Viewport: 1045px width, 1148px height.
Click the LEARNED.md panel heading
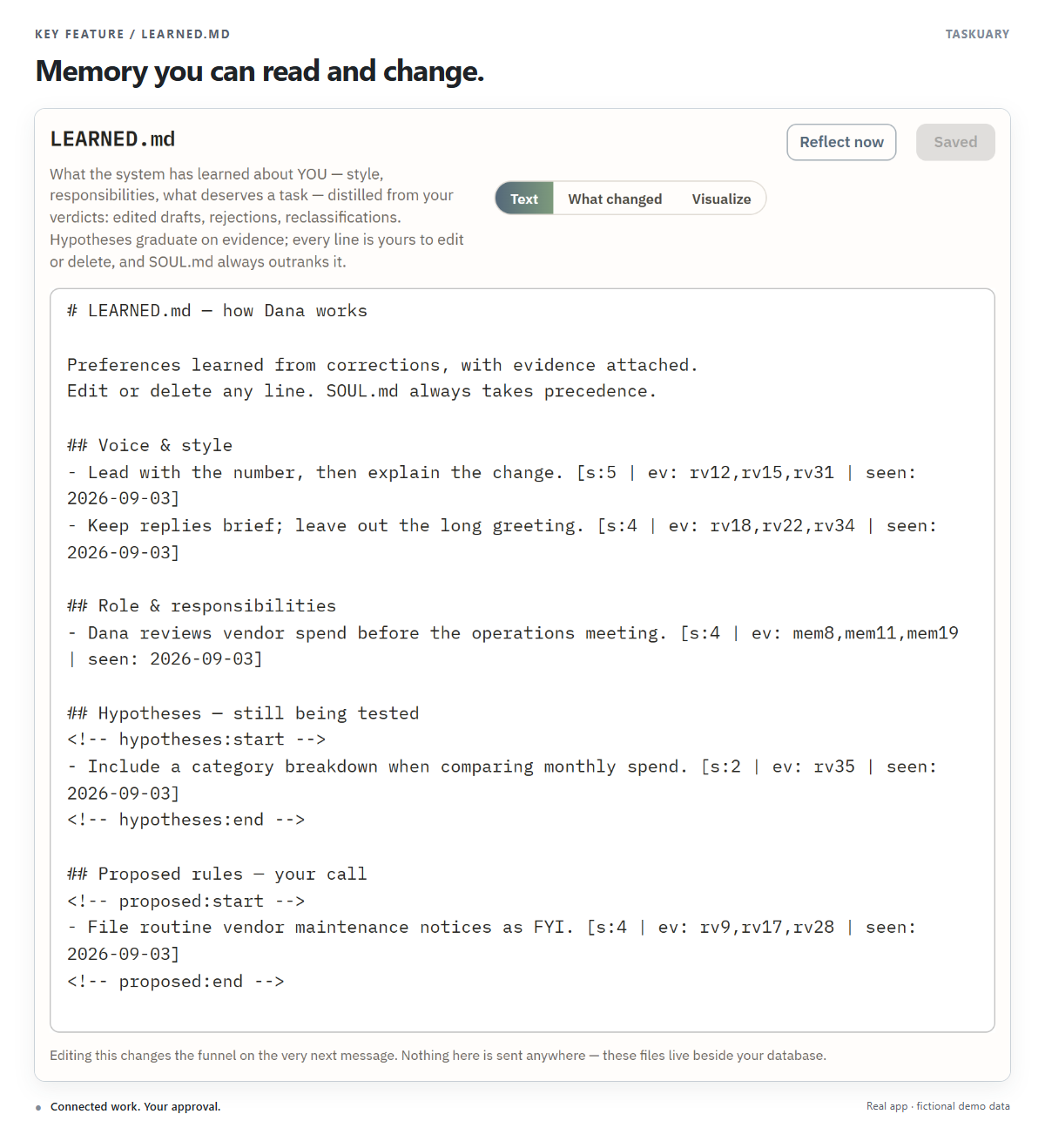pos(112,139)
